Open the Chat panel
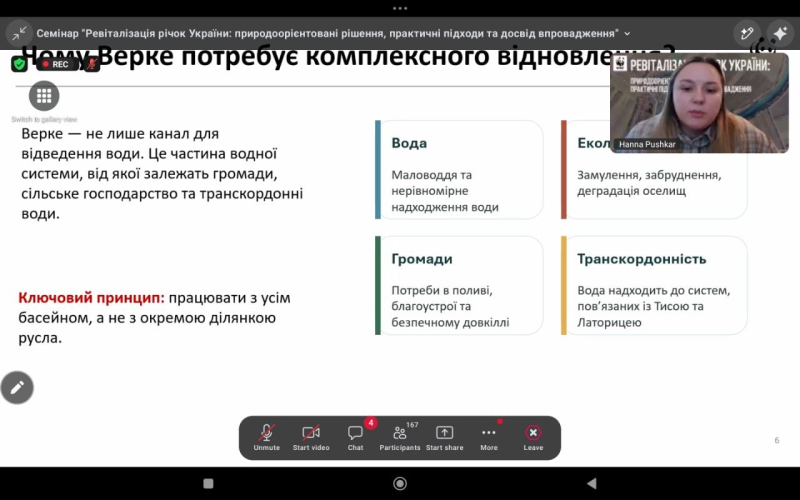The image size is (800, 500). coord(355,438)
